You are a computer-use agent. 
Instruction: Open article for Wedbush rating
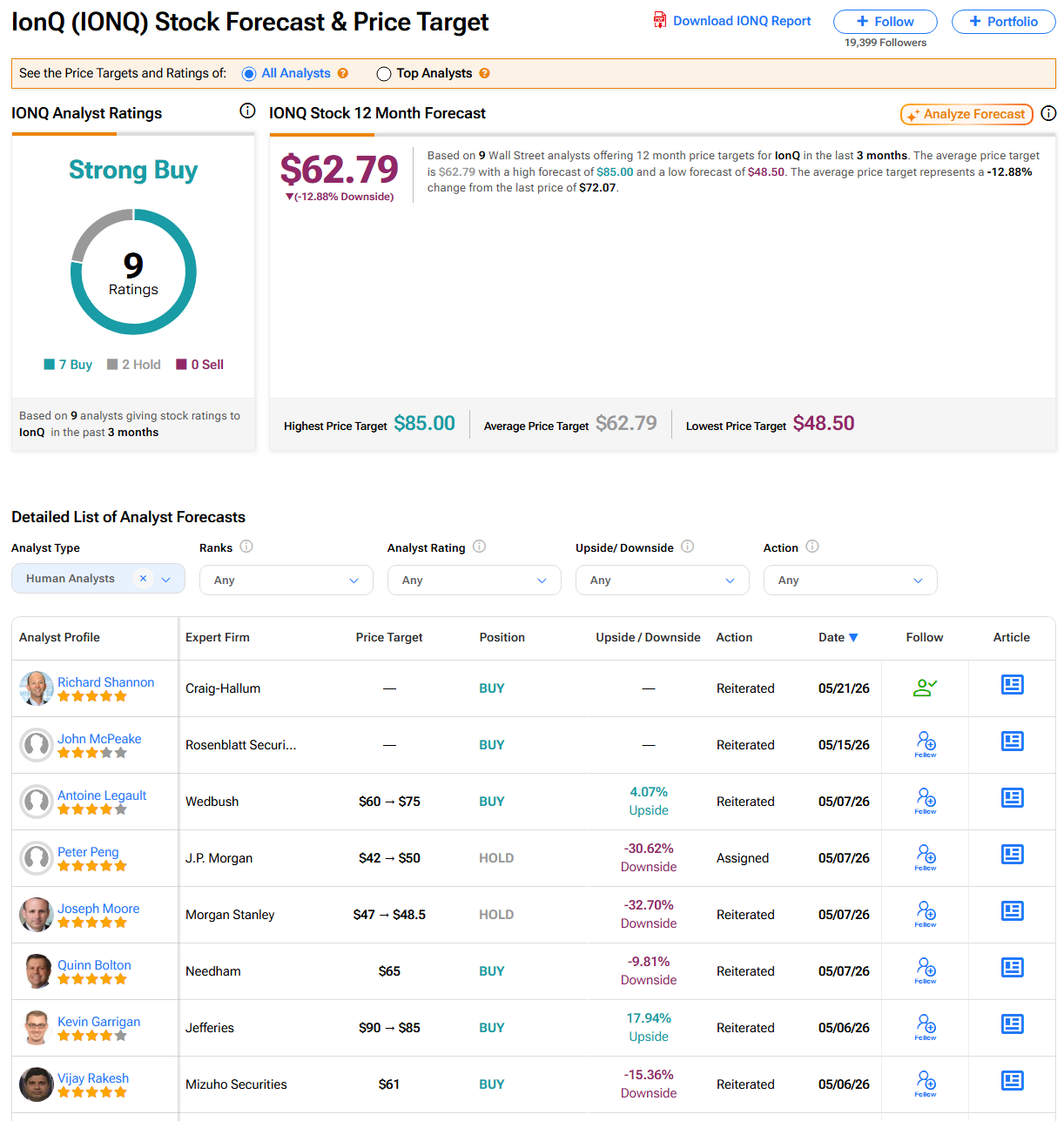click(1012, 798)
